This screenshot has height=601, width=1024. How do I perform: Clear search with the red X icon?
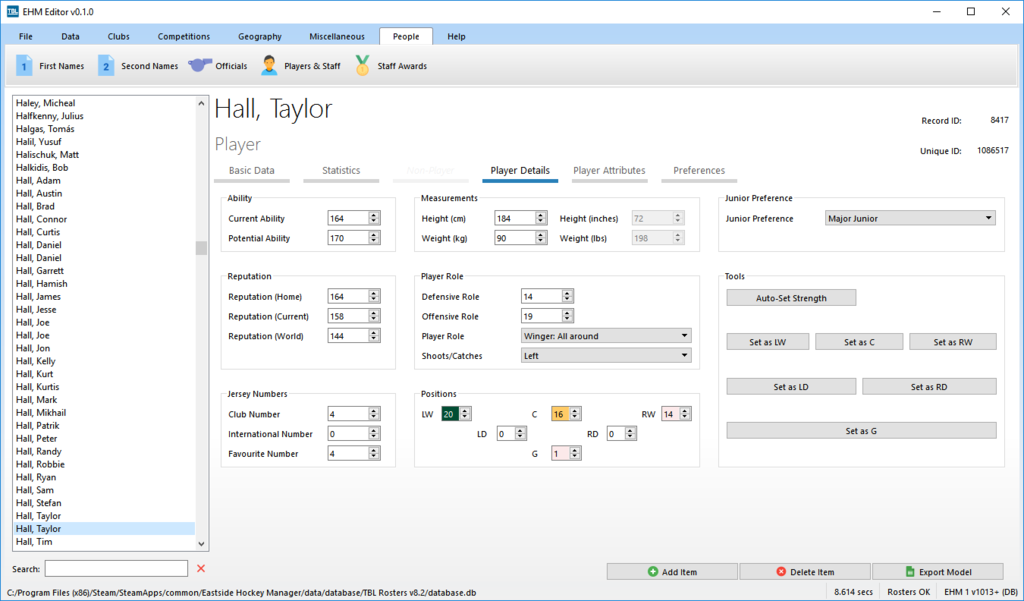tap(201, 568)
